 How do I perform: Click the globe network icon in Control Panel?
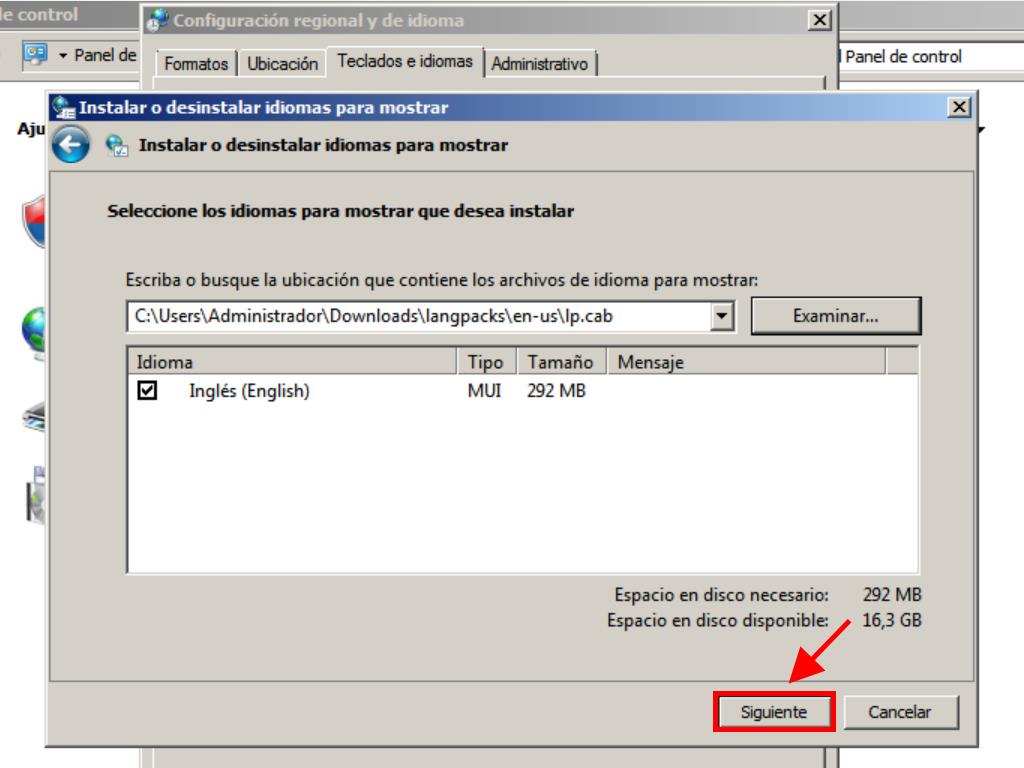pos(36,330)
